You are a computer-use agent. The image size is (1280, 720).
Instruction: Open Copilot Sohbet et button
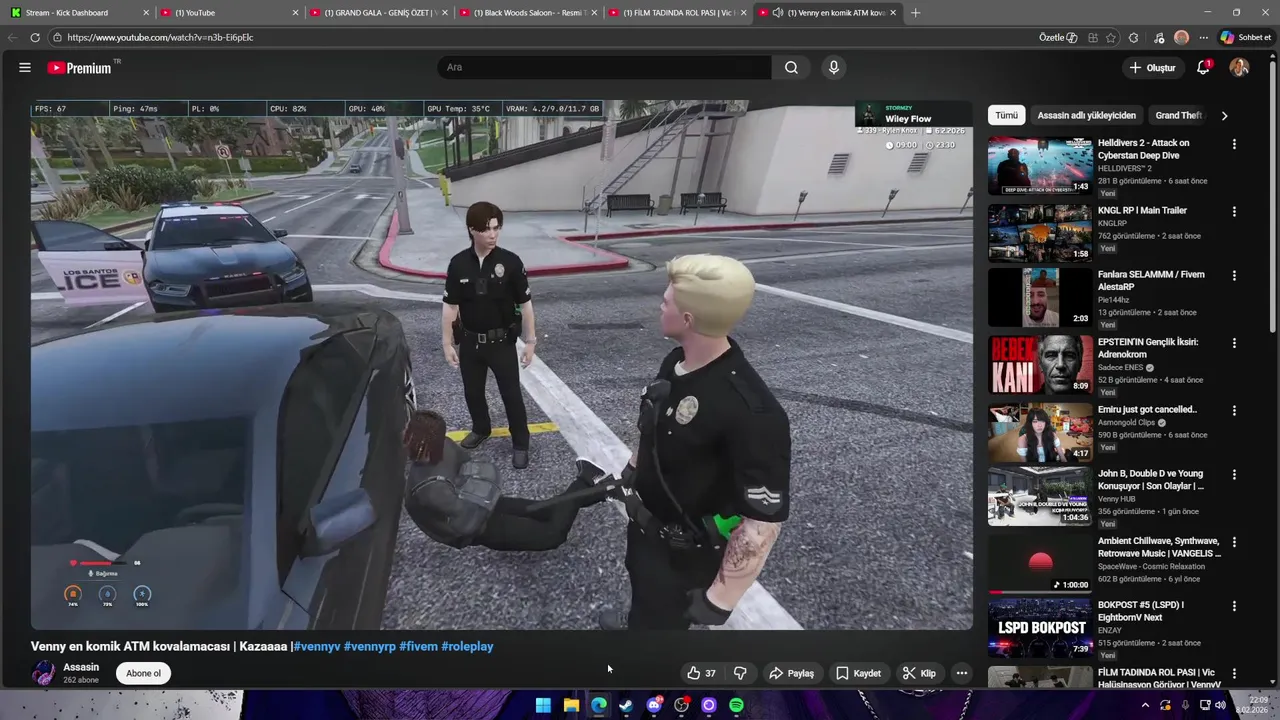pos(1245,37)
